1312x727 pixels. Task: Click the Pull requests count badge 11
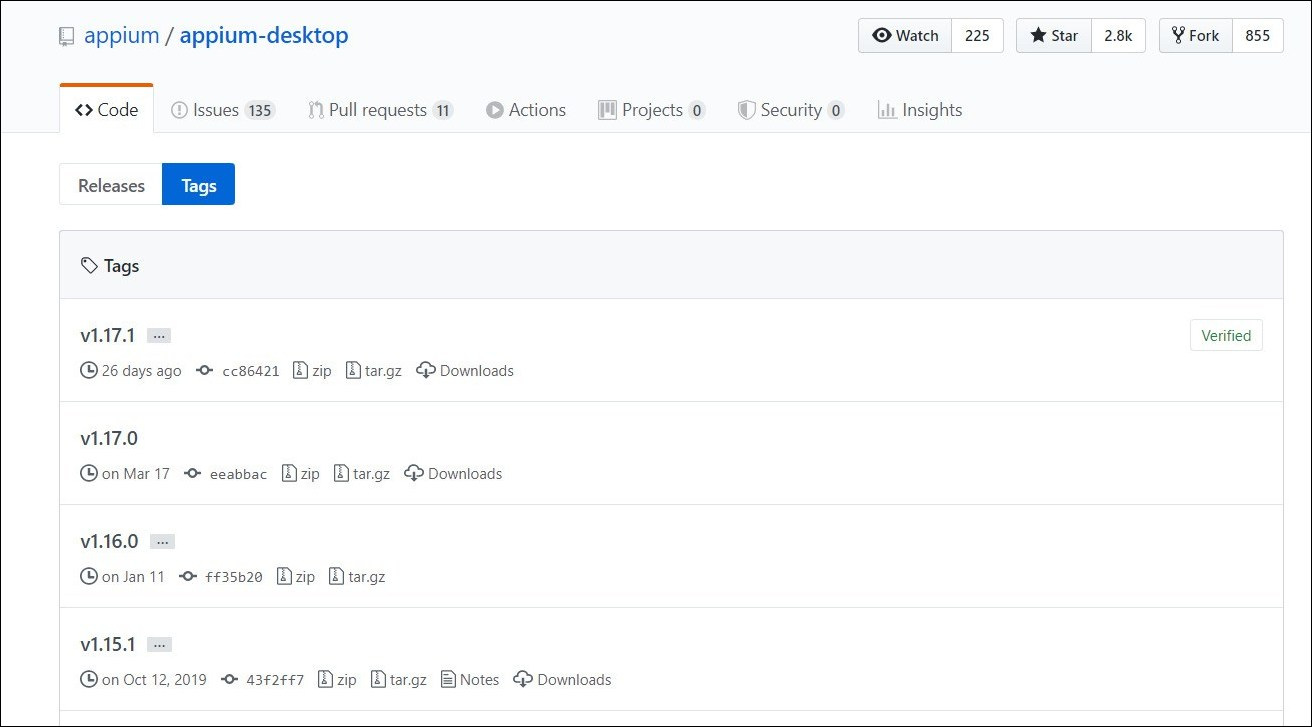[442, 111]
